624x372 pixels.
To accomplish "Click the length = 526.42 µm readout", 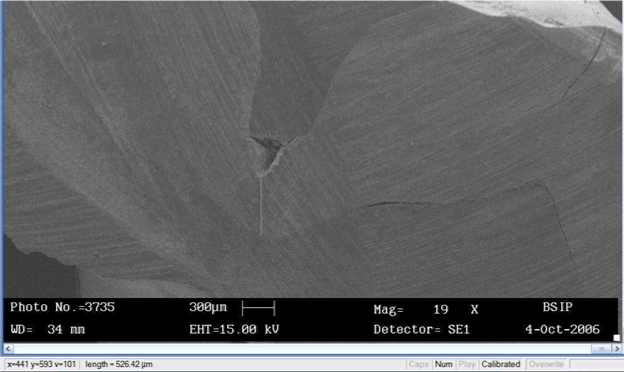I will (119, 364).
